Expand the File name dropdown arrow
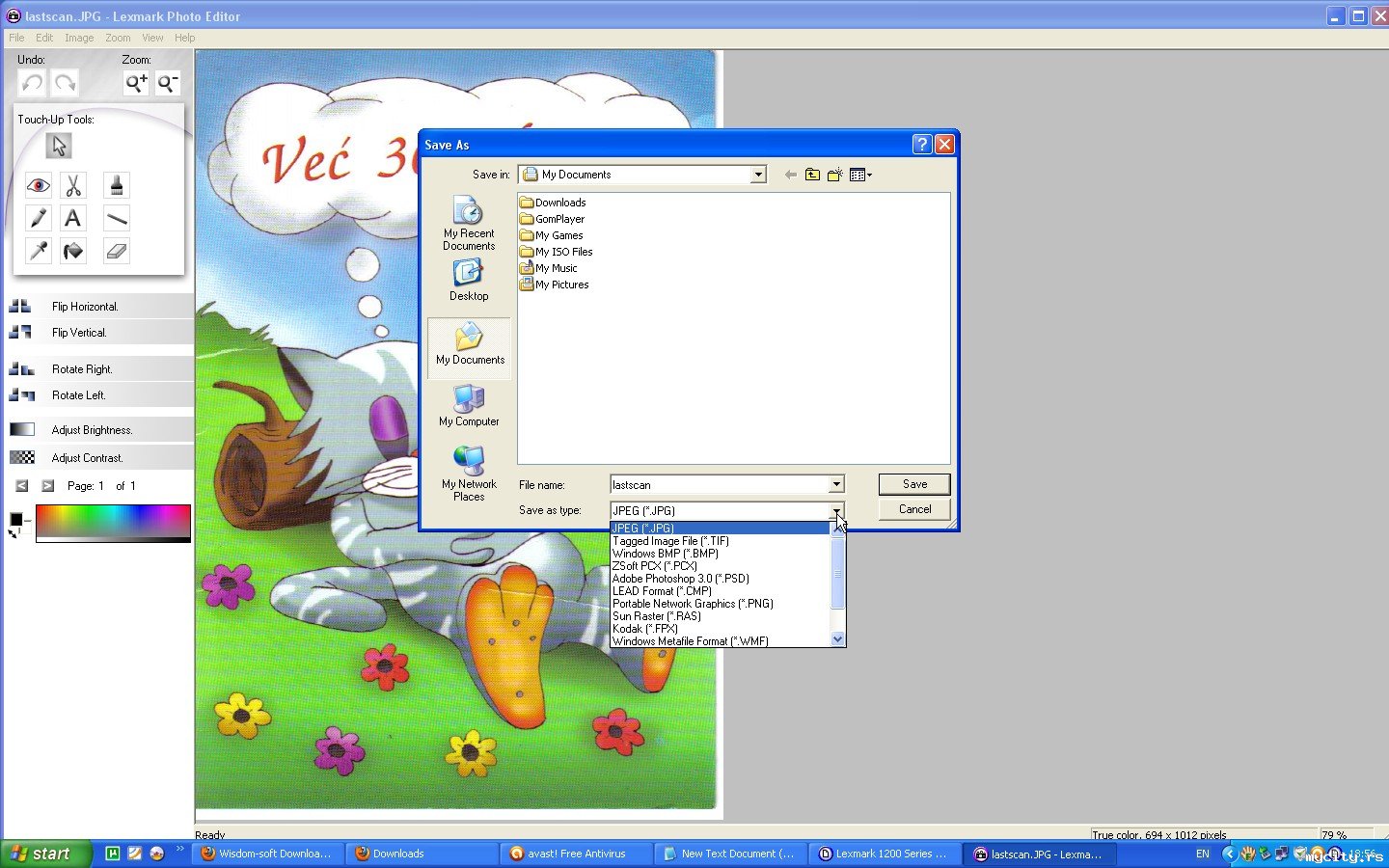 tap(836, 484)
